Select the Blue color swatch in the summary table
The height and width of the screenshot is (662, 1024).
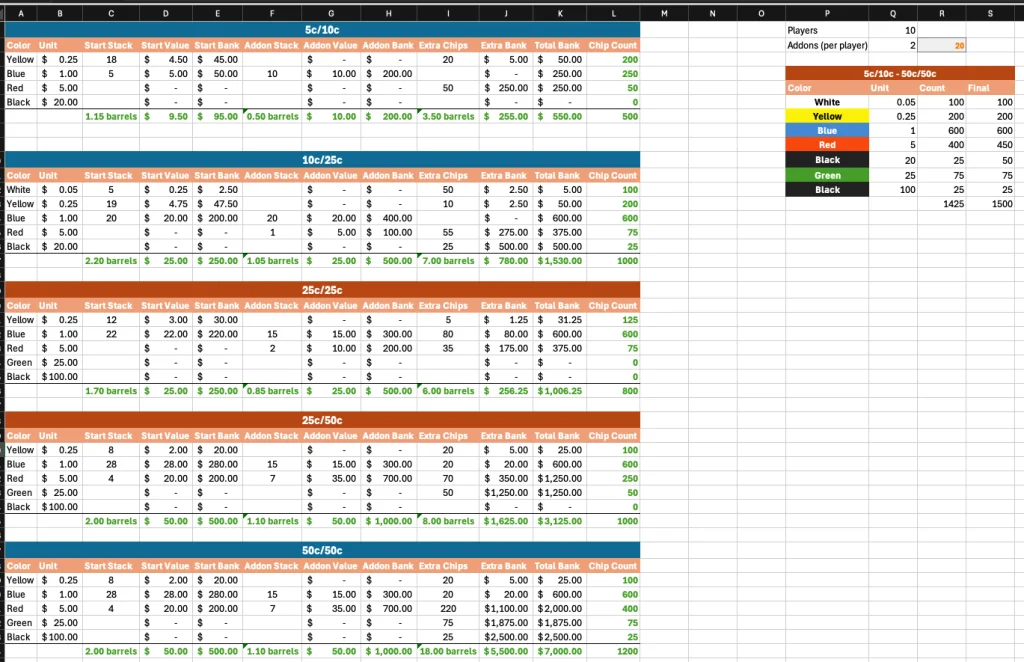(x=827, y=131)
